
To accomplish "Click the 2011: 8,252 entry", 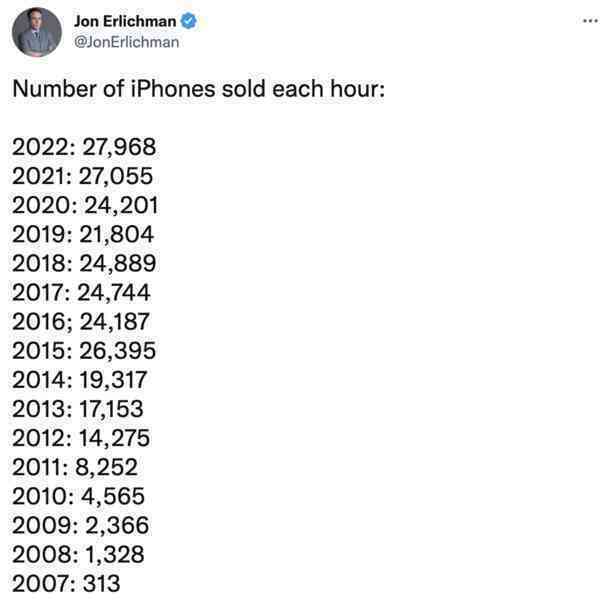I will click(x=75, y=467).
